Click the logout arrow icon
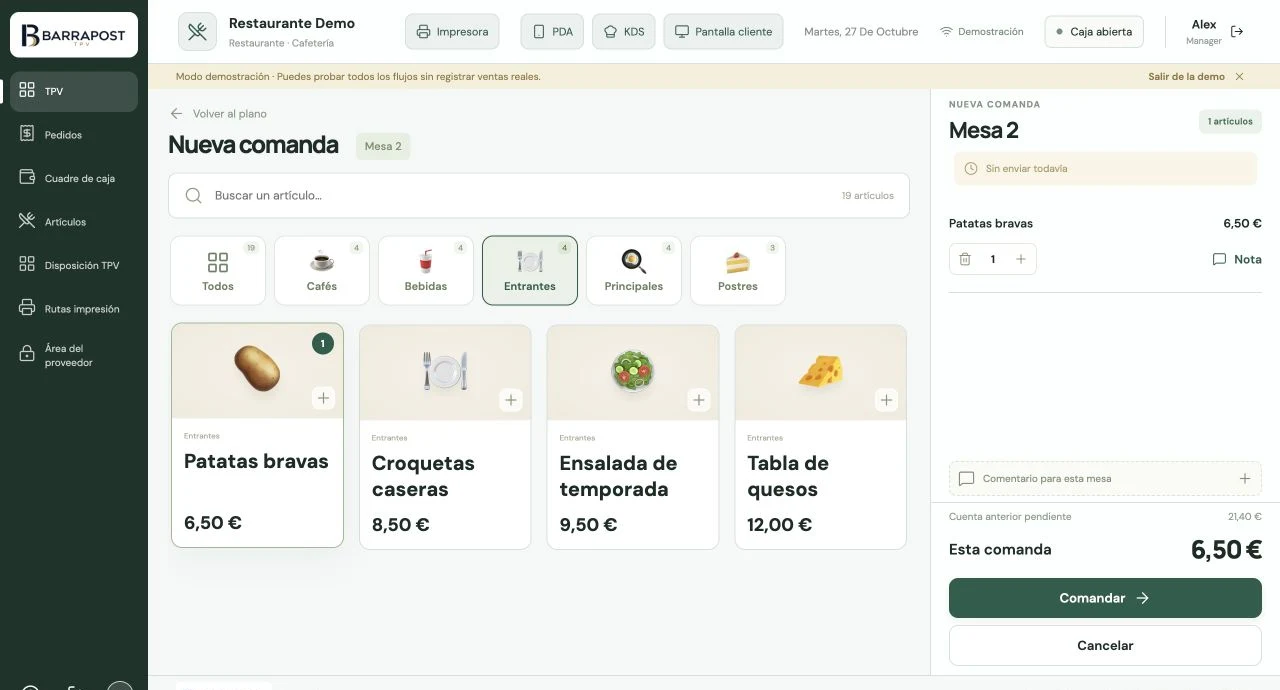Image resolution: width=1280 pixels, height=690 pixels. [1237, 32]
